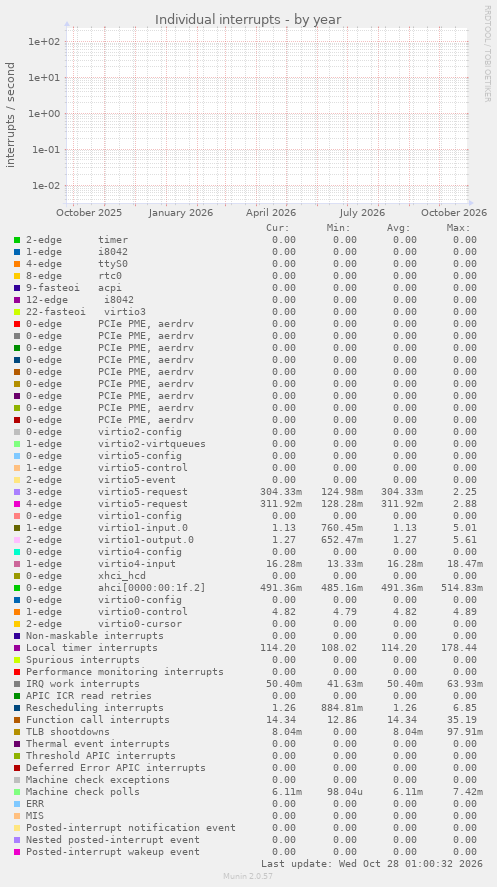Image resolution: width=497 pixels, height=887 pixels.
Task: Click the 'January 2026' x-axis label
Action: [181, 213]
